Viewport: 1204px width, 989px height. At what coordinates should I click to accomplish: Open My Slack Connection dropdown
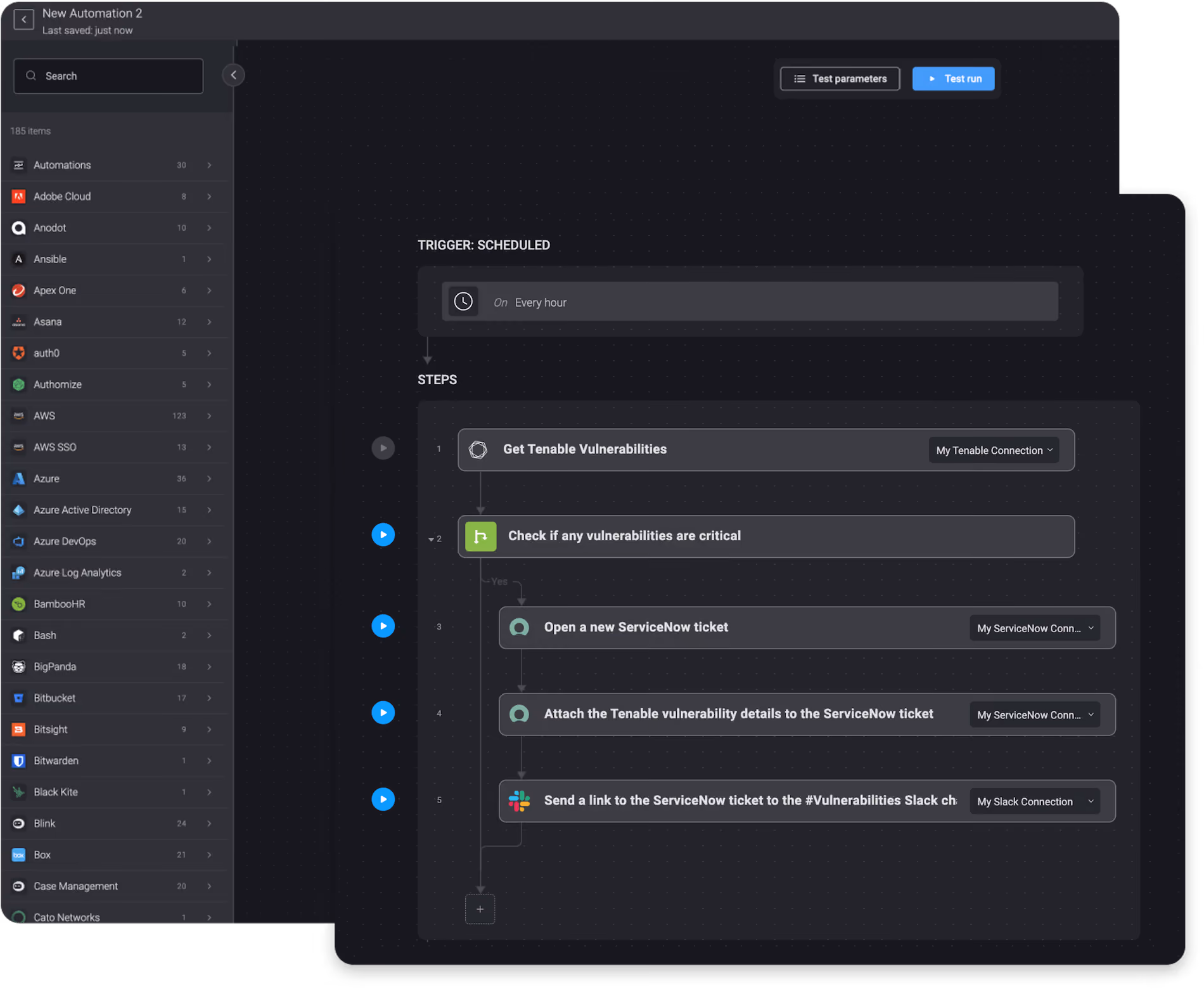[1035, 802]
